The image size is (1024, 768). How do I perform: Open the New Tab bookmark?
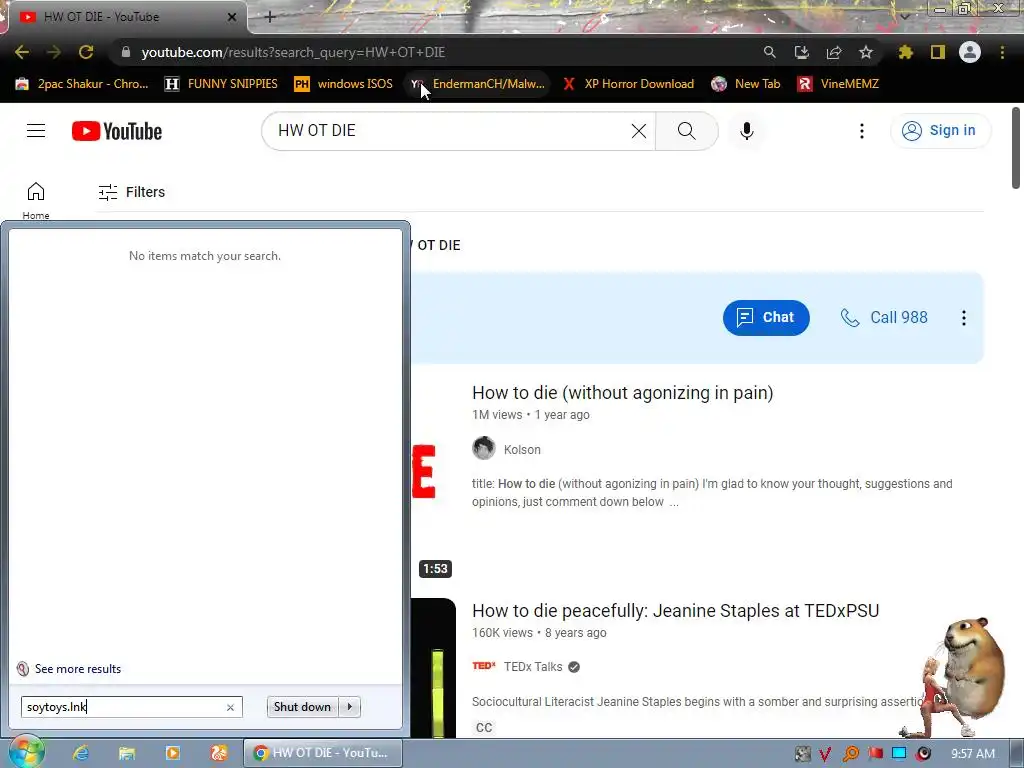pyautogui.click(x=746, y=84)
